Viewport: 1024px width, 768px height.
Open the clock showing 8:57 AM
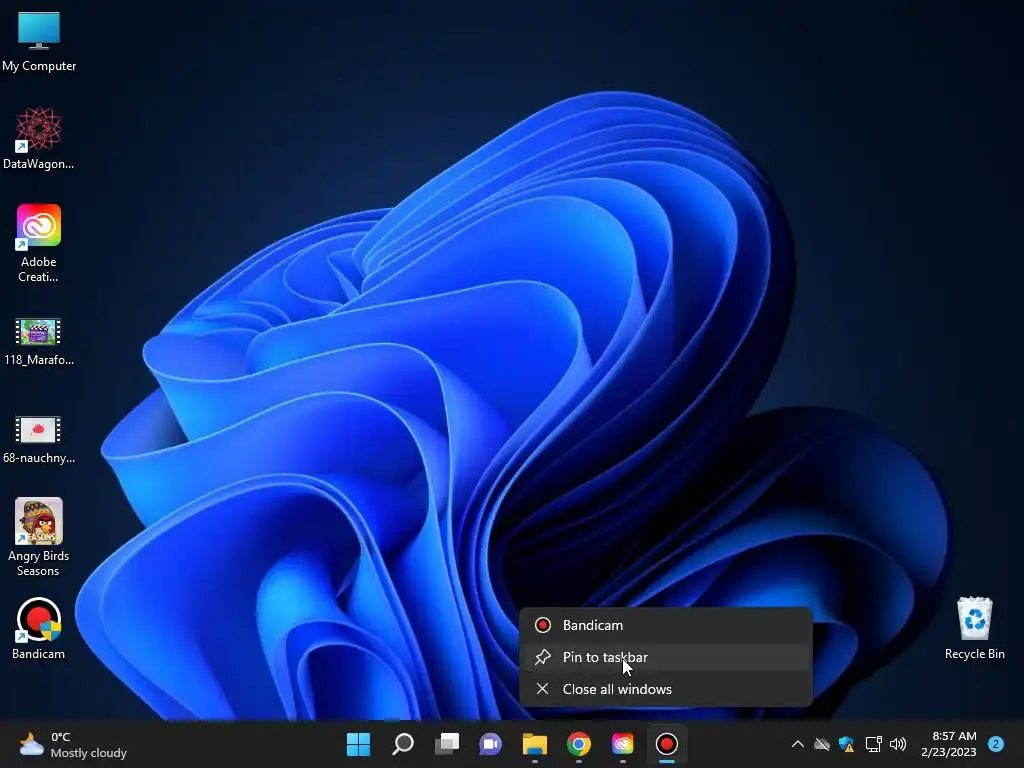click(949, 744)
